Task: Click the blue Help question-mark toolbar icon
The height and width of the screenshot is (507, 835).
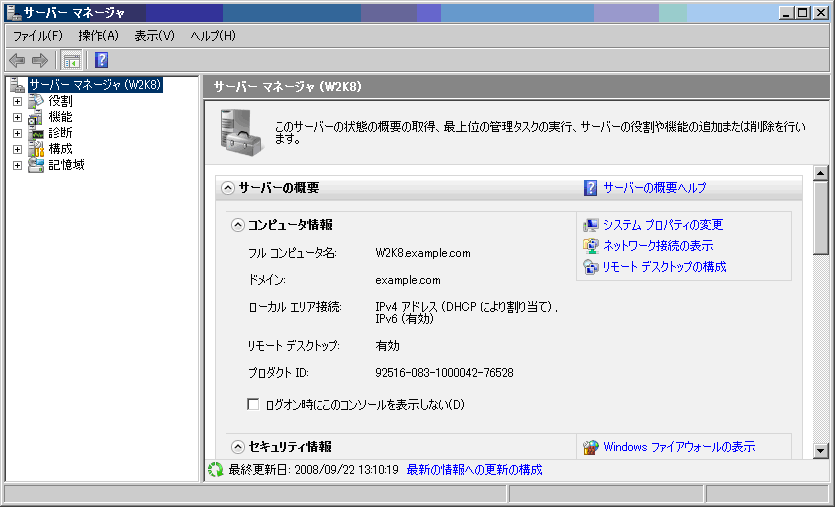Action: (x=102, y=60)
